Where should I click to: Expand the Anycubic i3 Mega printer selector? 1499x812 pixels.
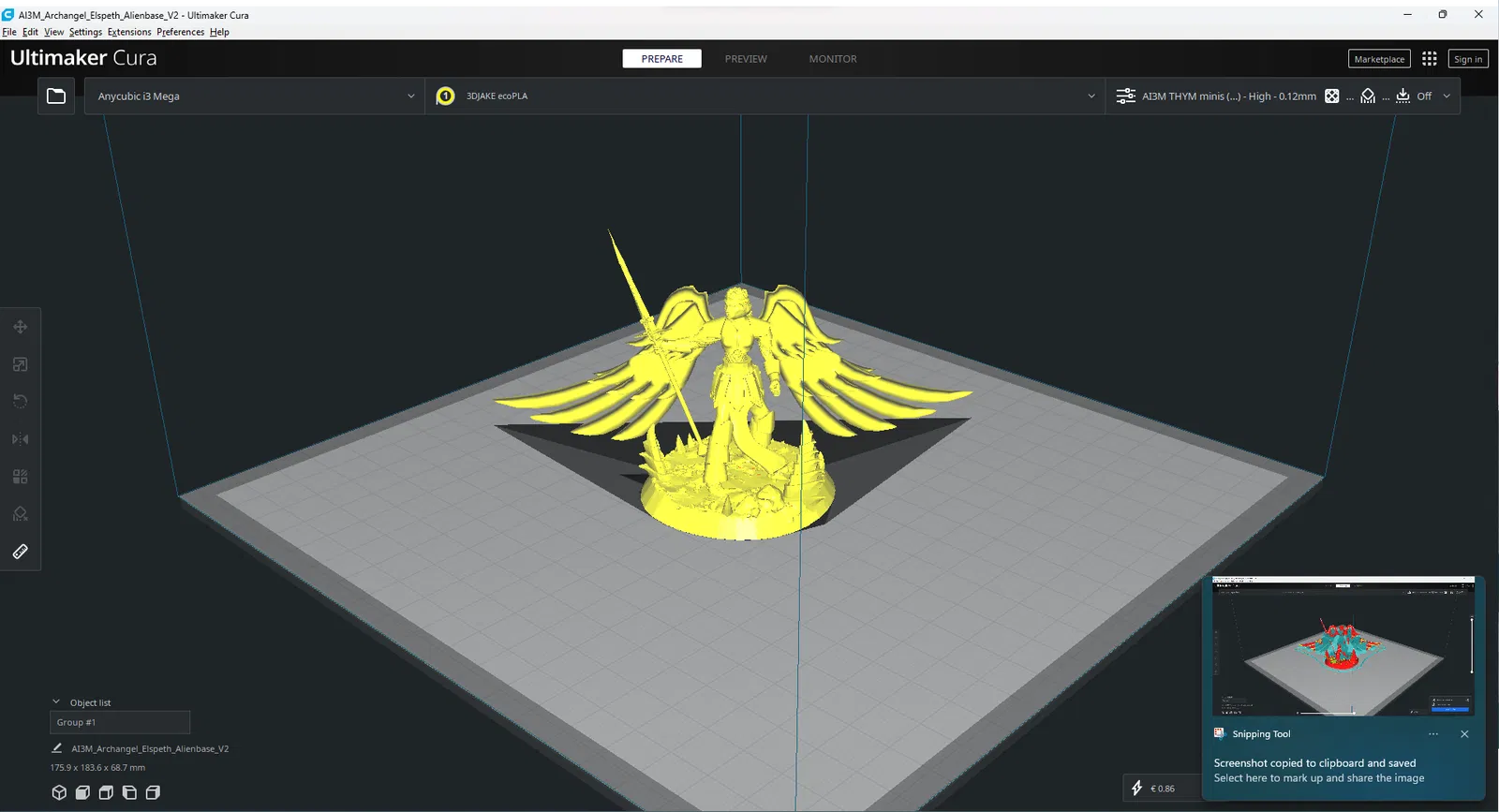[254, 96]
